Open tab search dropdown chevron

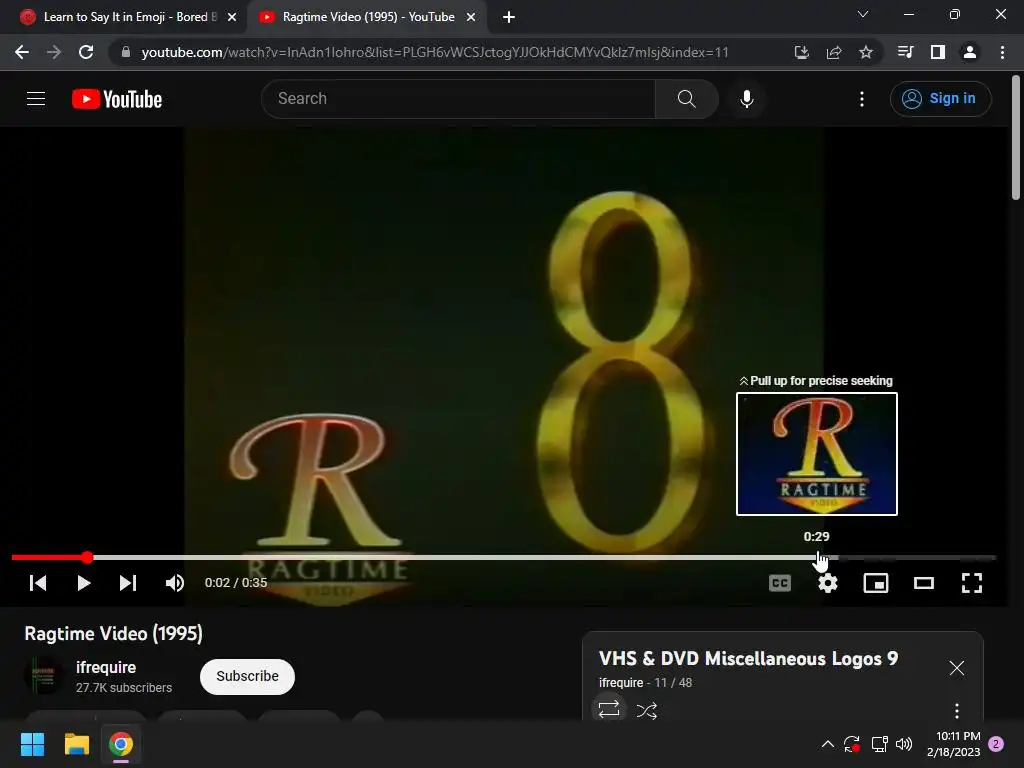click(x=863, y=14)
